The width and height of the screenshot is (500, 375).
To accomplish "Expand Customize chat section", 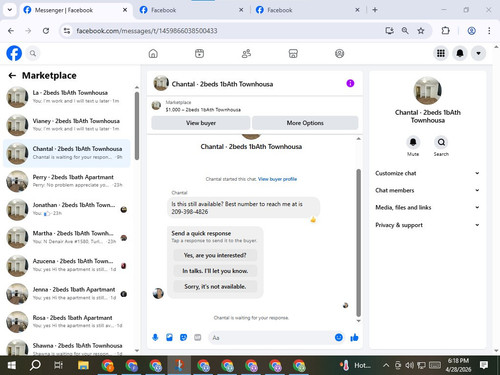I will click(x=427, y=173).
